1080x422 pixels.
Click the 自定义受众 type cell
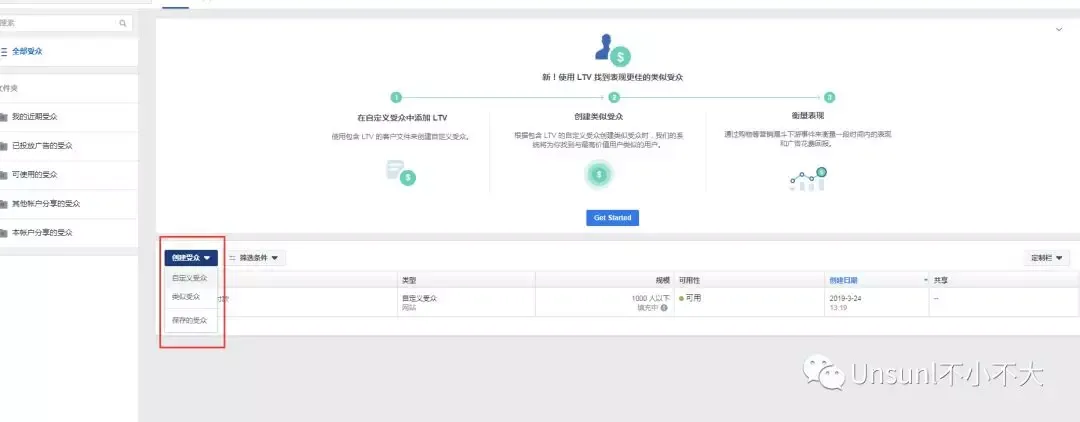420,298
